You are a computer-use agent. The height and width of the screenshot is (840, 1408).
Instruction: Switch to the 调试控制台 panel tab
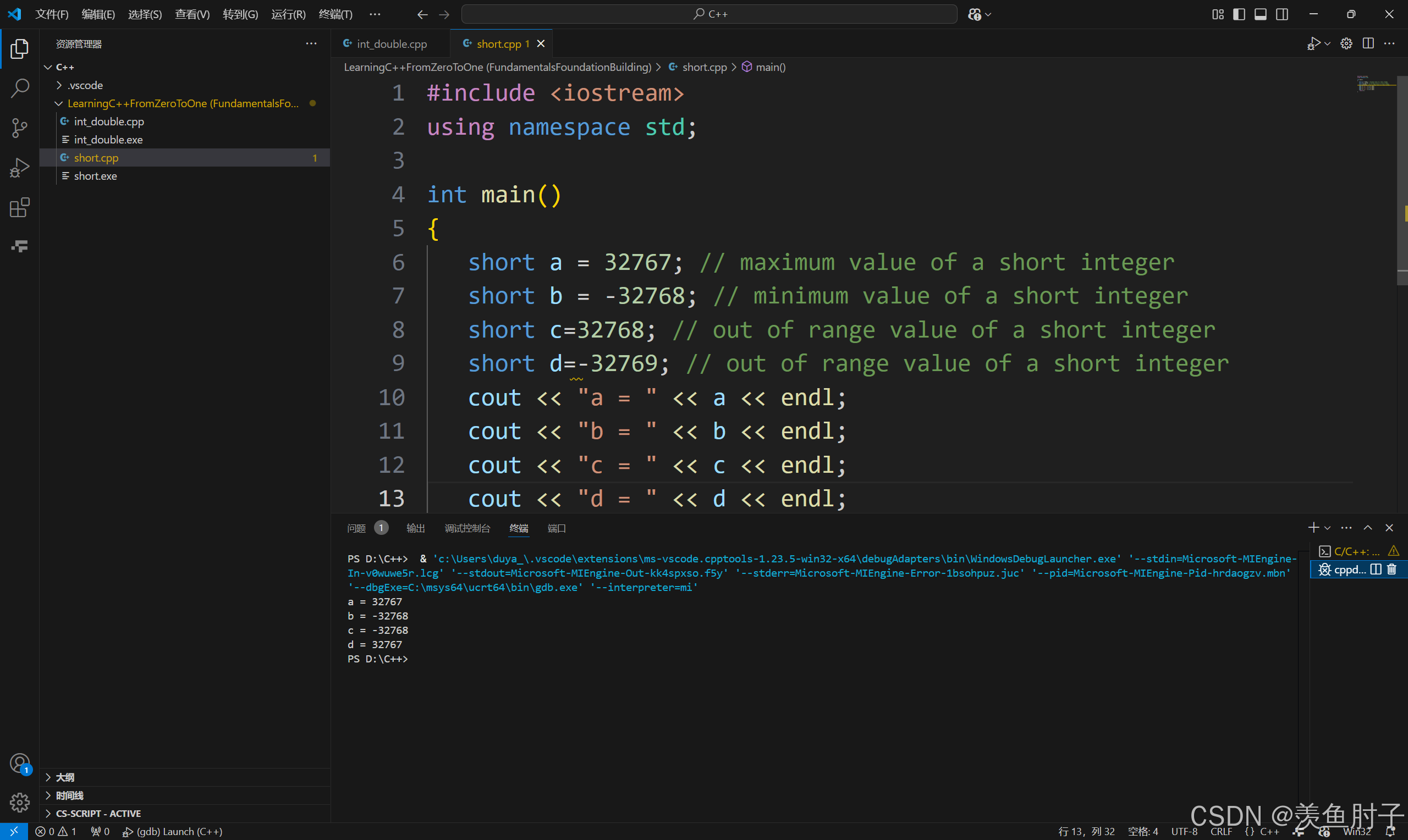pos(467,528)
